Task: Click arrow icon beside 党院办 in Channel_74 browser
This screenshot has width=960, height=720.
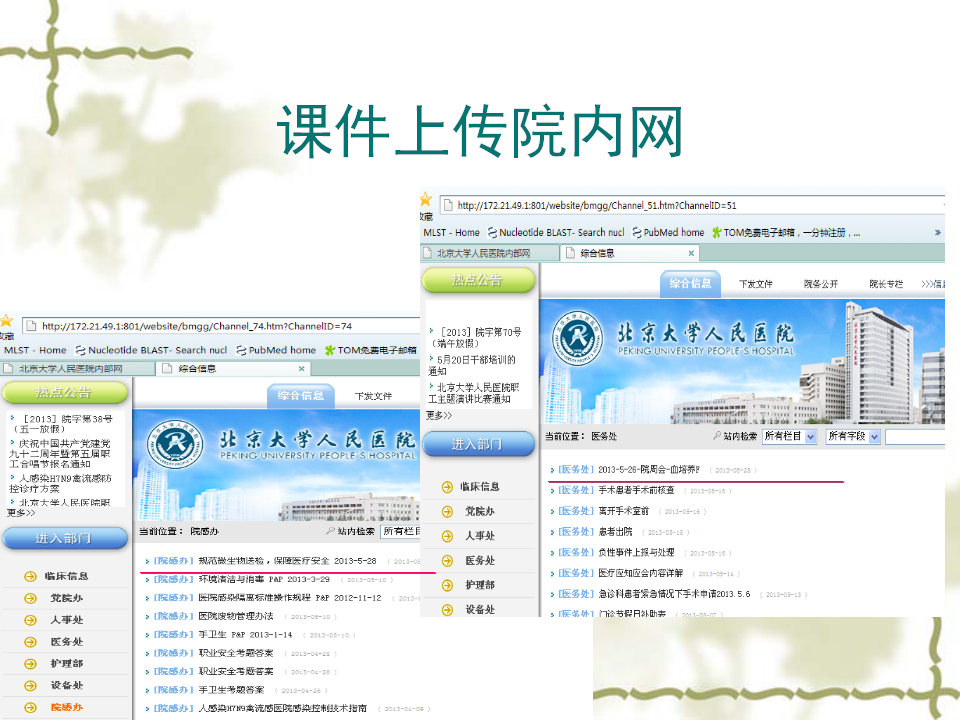Action: click(30, 598)
